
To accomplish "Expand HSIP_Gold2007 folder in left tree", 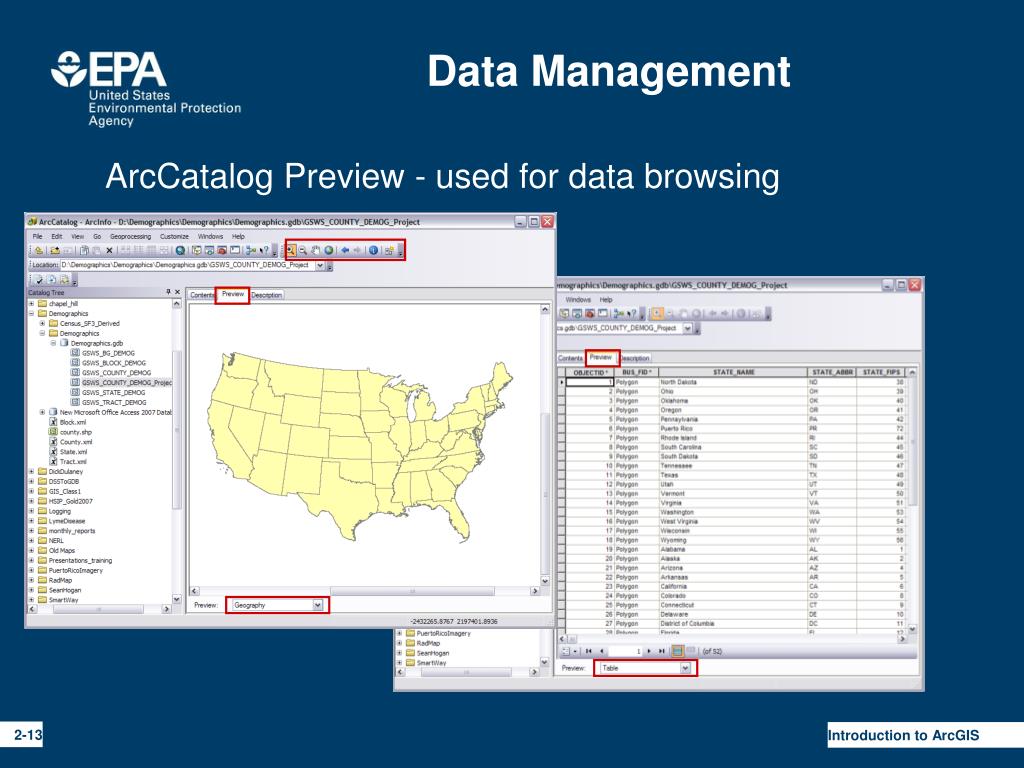I will [31, 501].
